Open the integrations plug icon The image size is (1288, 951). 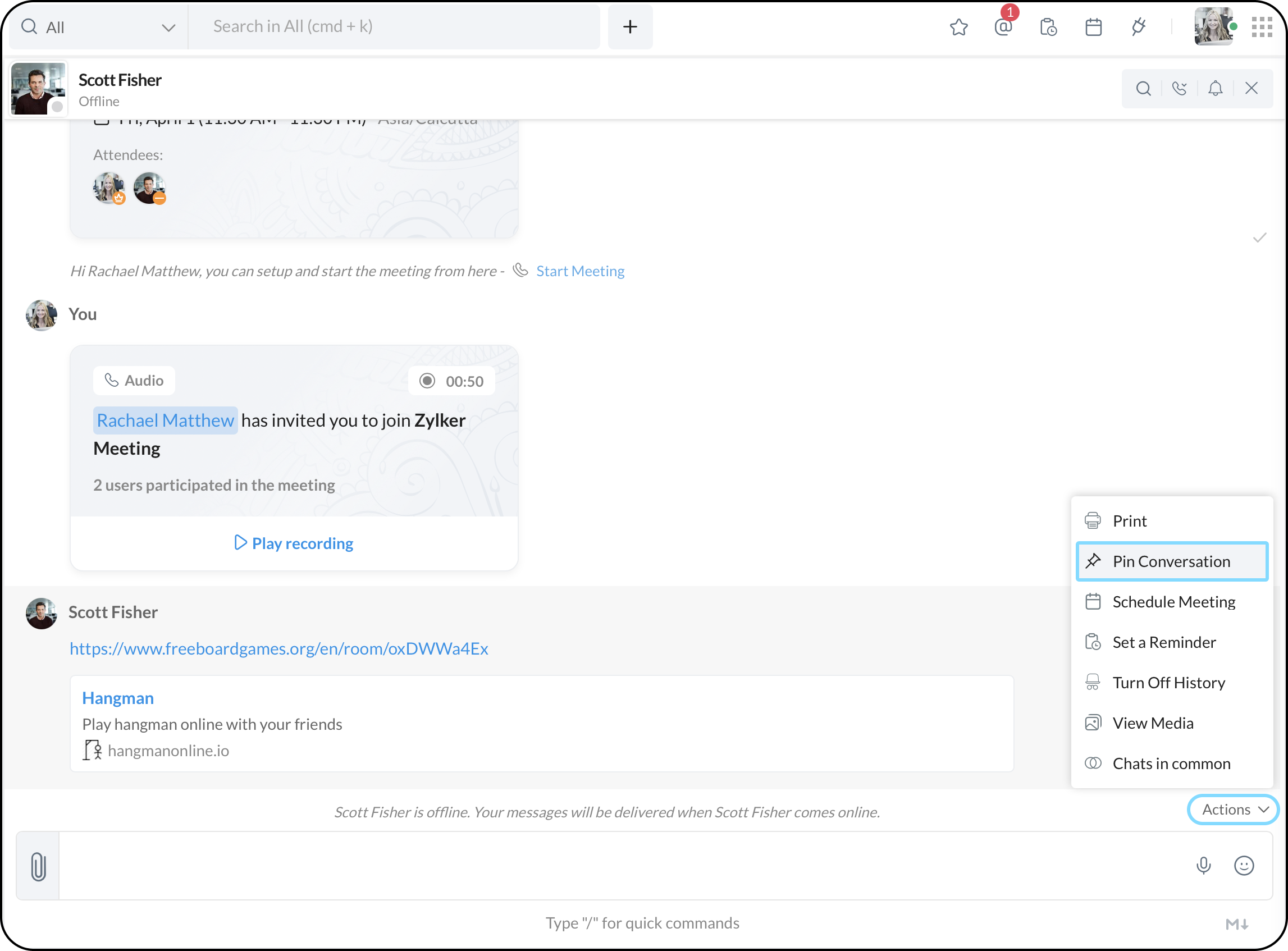[1138, 27]
